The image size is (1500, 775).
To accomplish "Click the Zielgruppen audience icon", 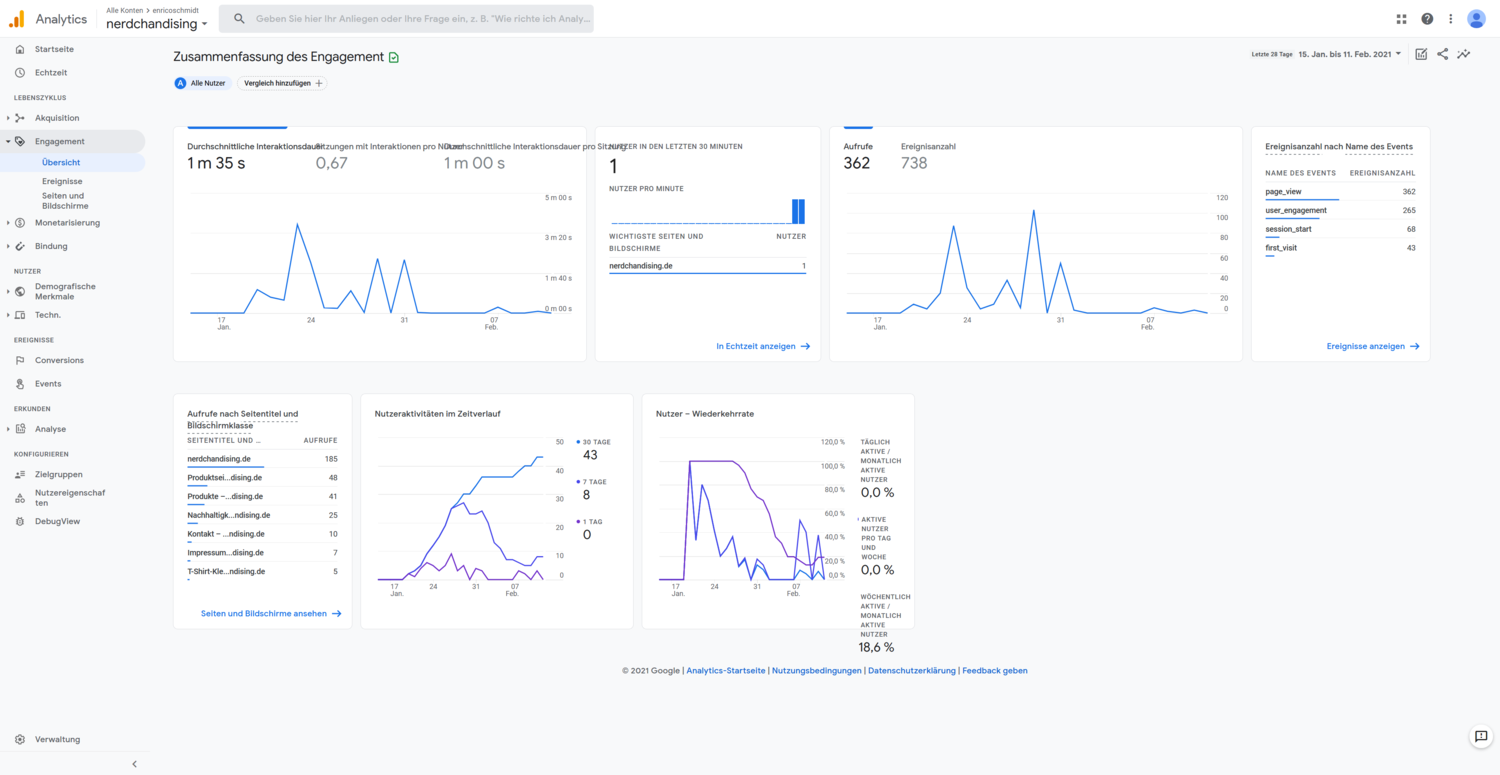I will pos(20,475).
